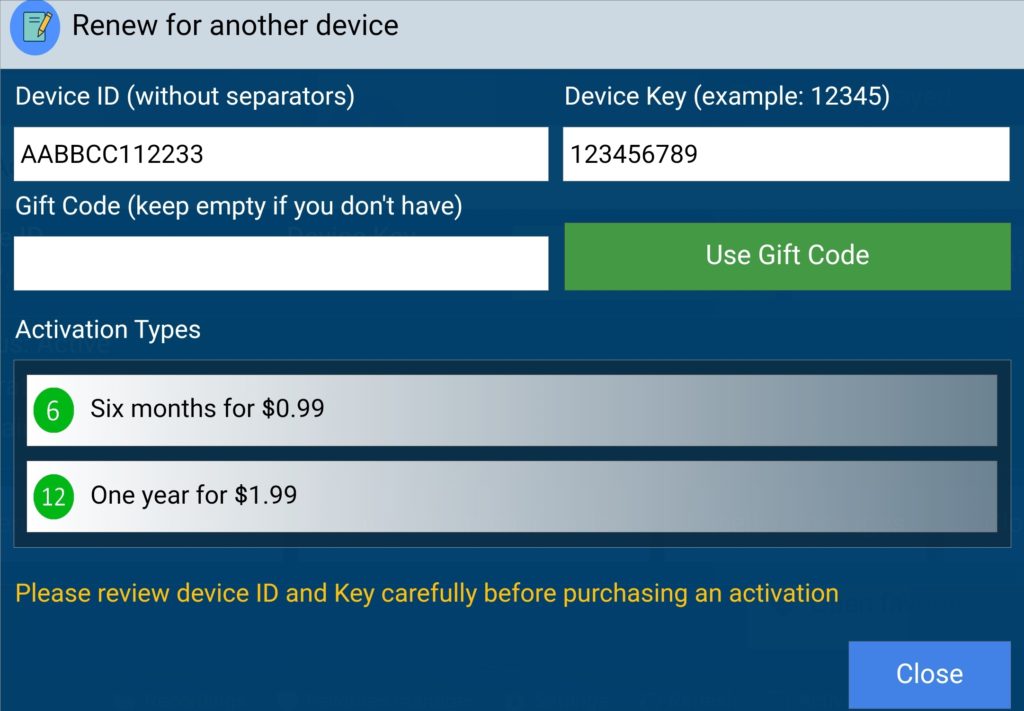Click the AABBCC112233 text in Device ID
Image resolution: width=1024 pixels, height=711 pixels.
[x=112, y=155]
